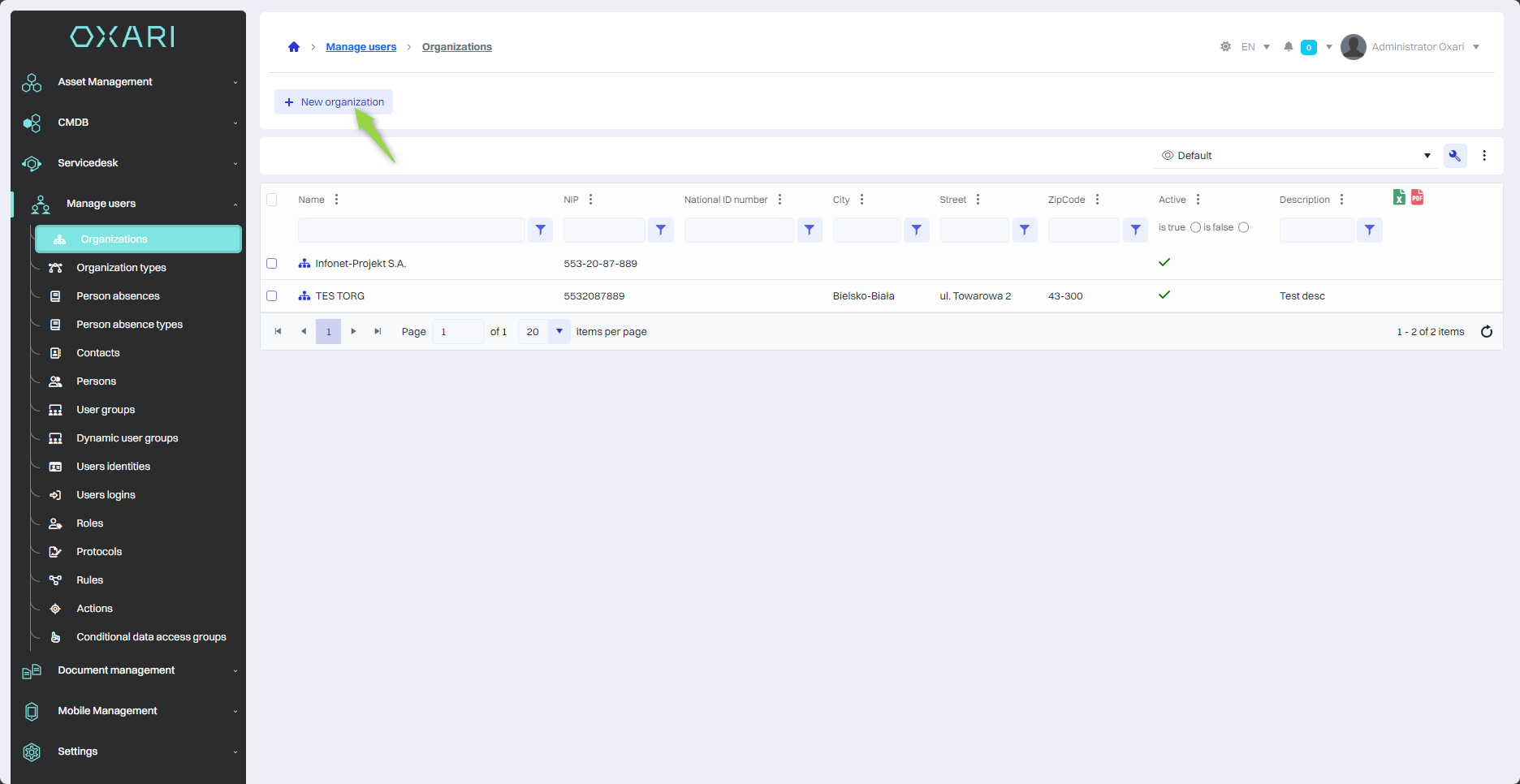
Task: Check the Infonet-Projekt S.A. row checkbox
Action: [x=272, y=264]
